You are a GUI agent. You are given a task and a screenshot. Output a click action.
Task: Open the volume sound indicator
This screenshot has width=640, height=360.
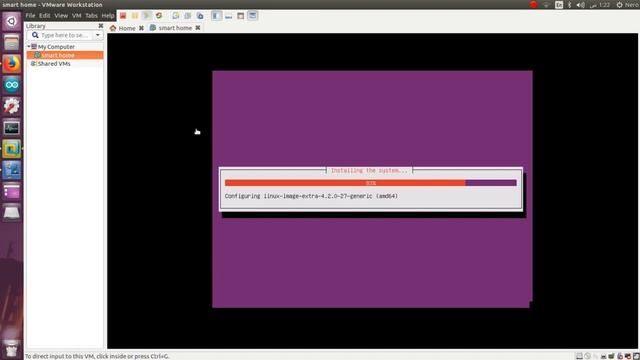click(581, 4)
